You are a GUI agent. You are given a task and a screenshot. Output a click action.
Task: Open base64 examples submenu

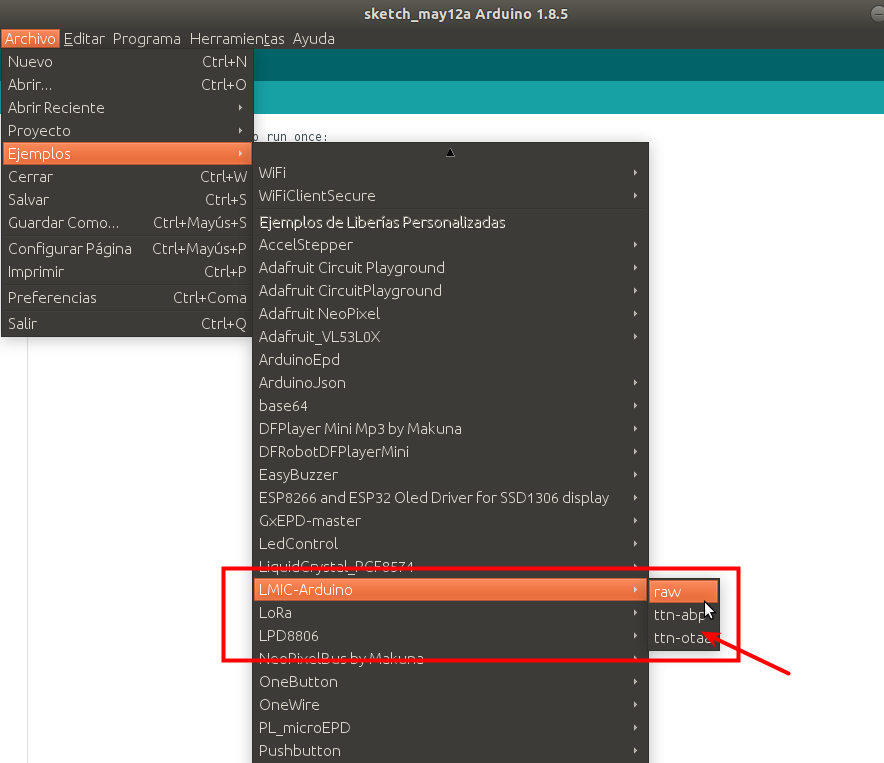(x=450, y=405)
